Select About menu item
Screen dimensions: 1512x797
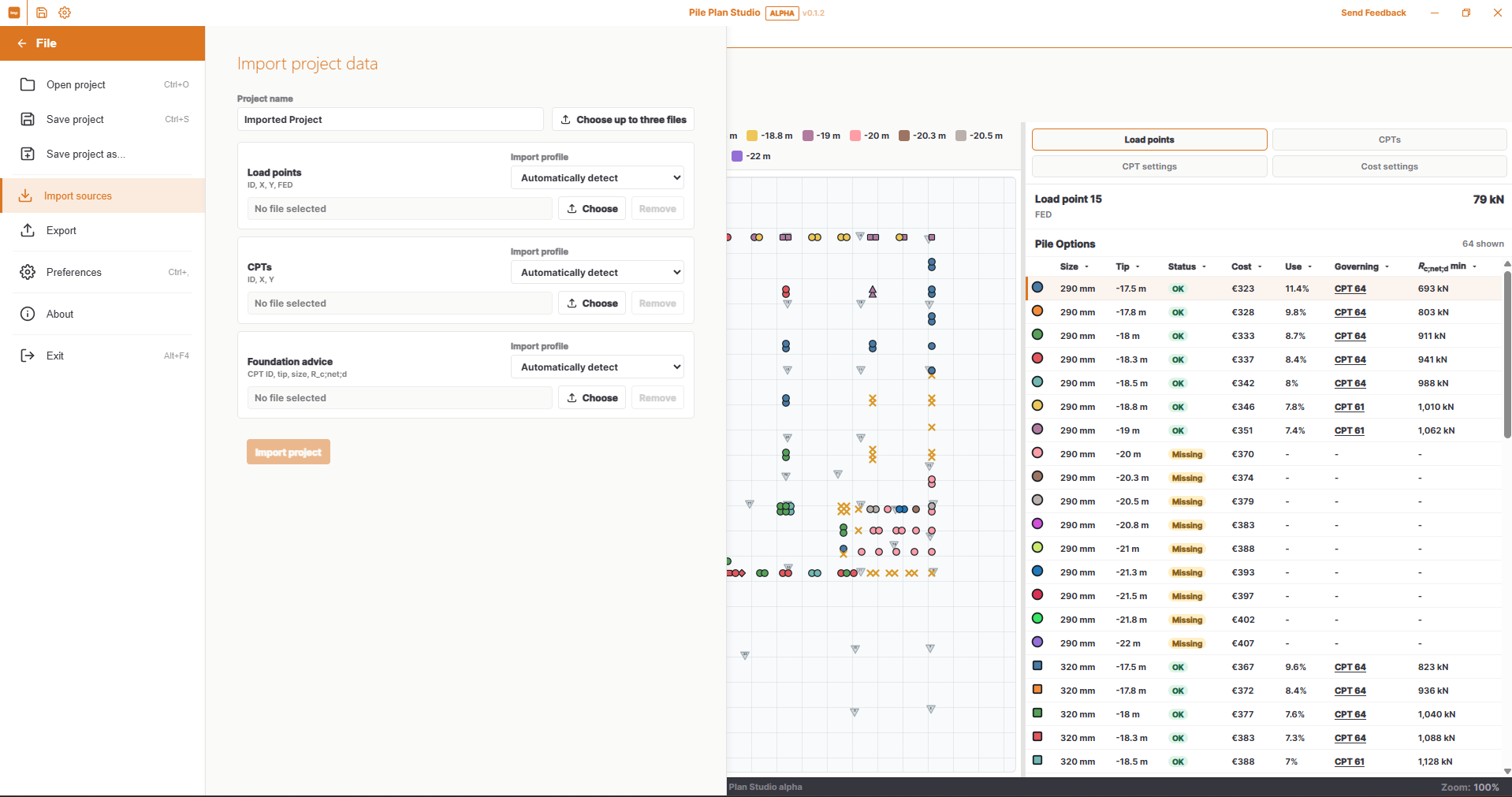tap(102, 314)
